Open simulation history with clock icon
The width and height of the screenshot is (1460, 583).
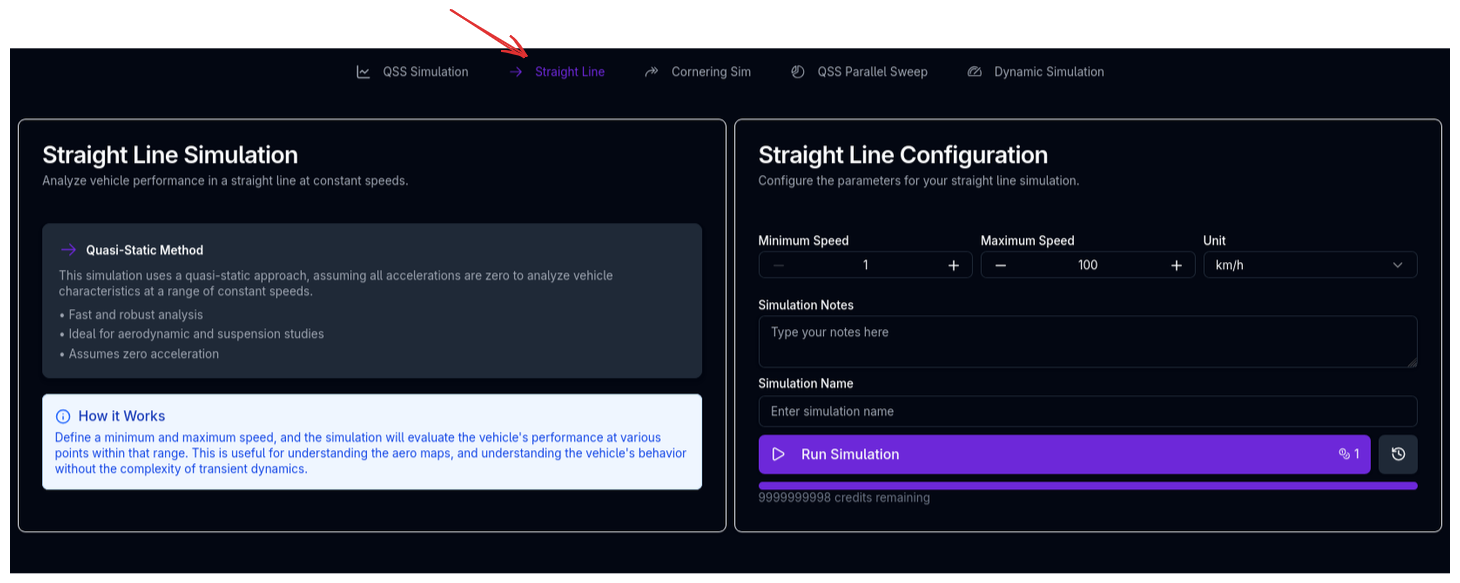(1398, 454)
